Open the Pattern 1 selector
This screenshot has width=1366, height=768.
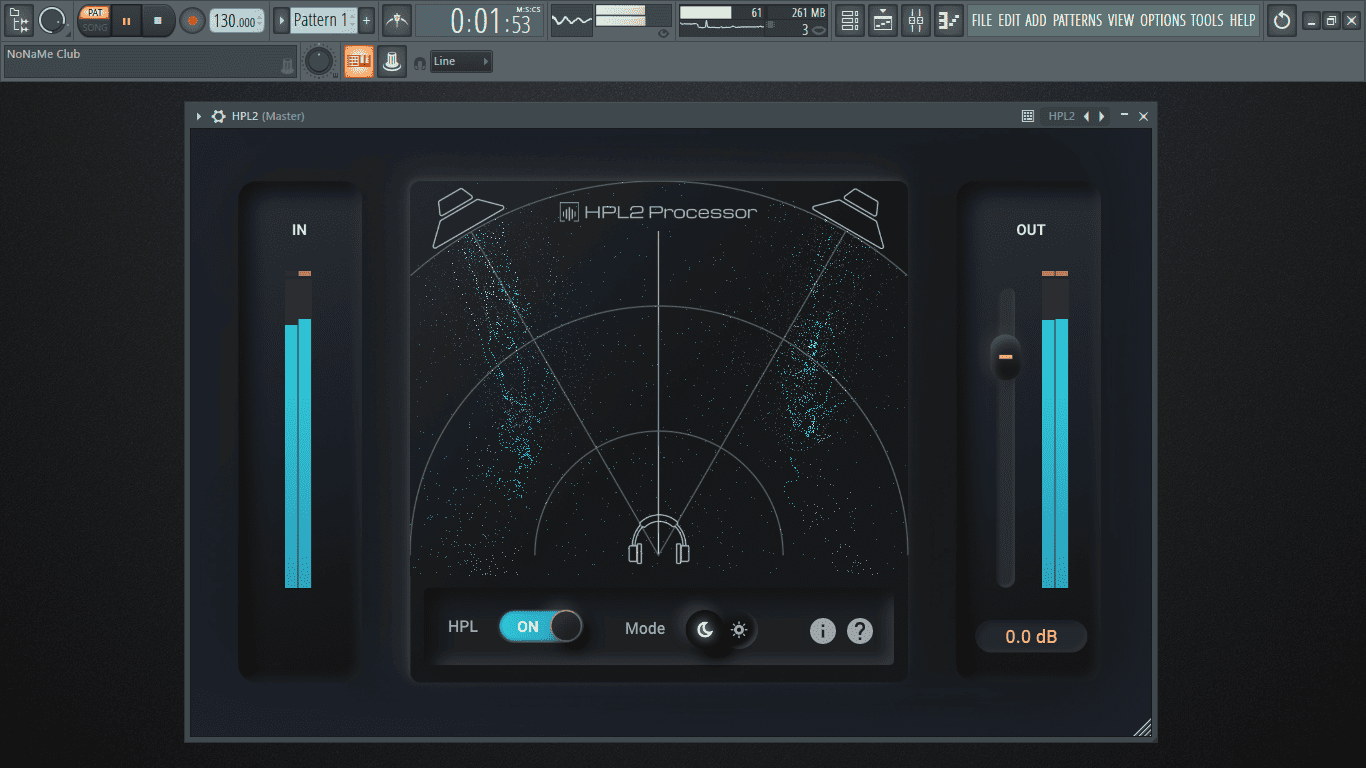point(324,20)
